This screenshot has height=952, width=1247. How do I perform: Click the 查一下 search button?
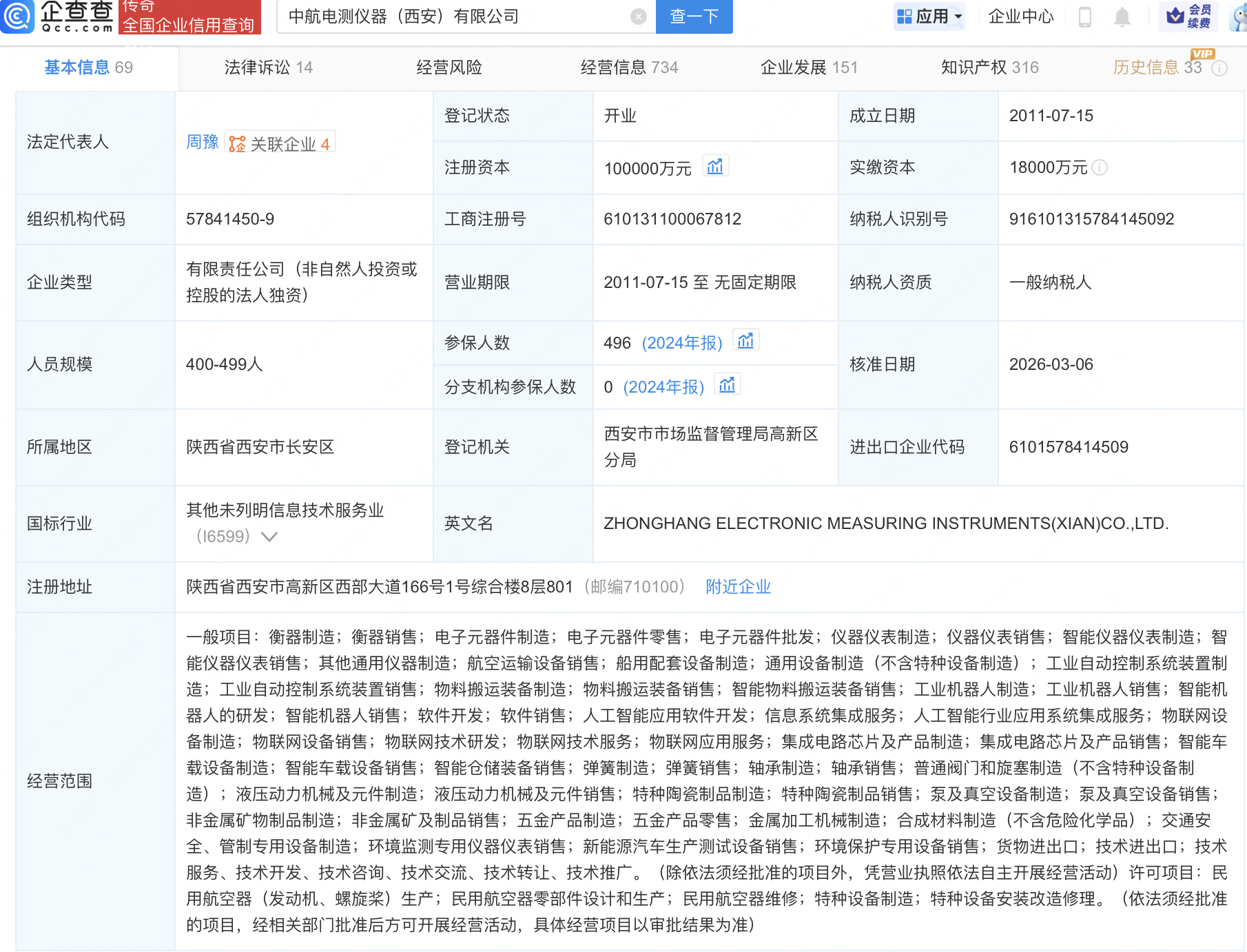(694, 17)
